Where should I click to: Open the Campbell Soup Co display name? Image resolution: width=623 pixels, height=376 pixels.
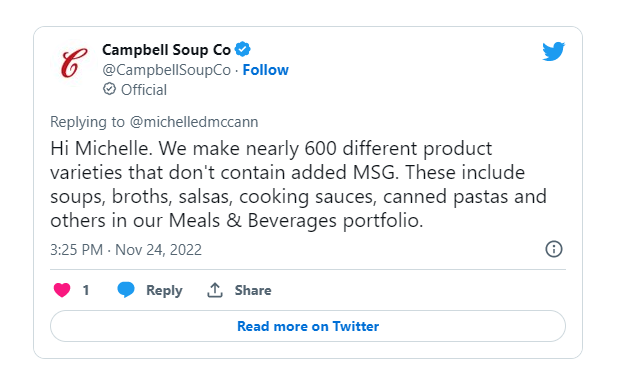click(x=166, y=50)
